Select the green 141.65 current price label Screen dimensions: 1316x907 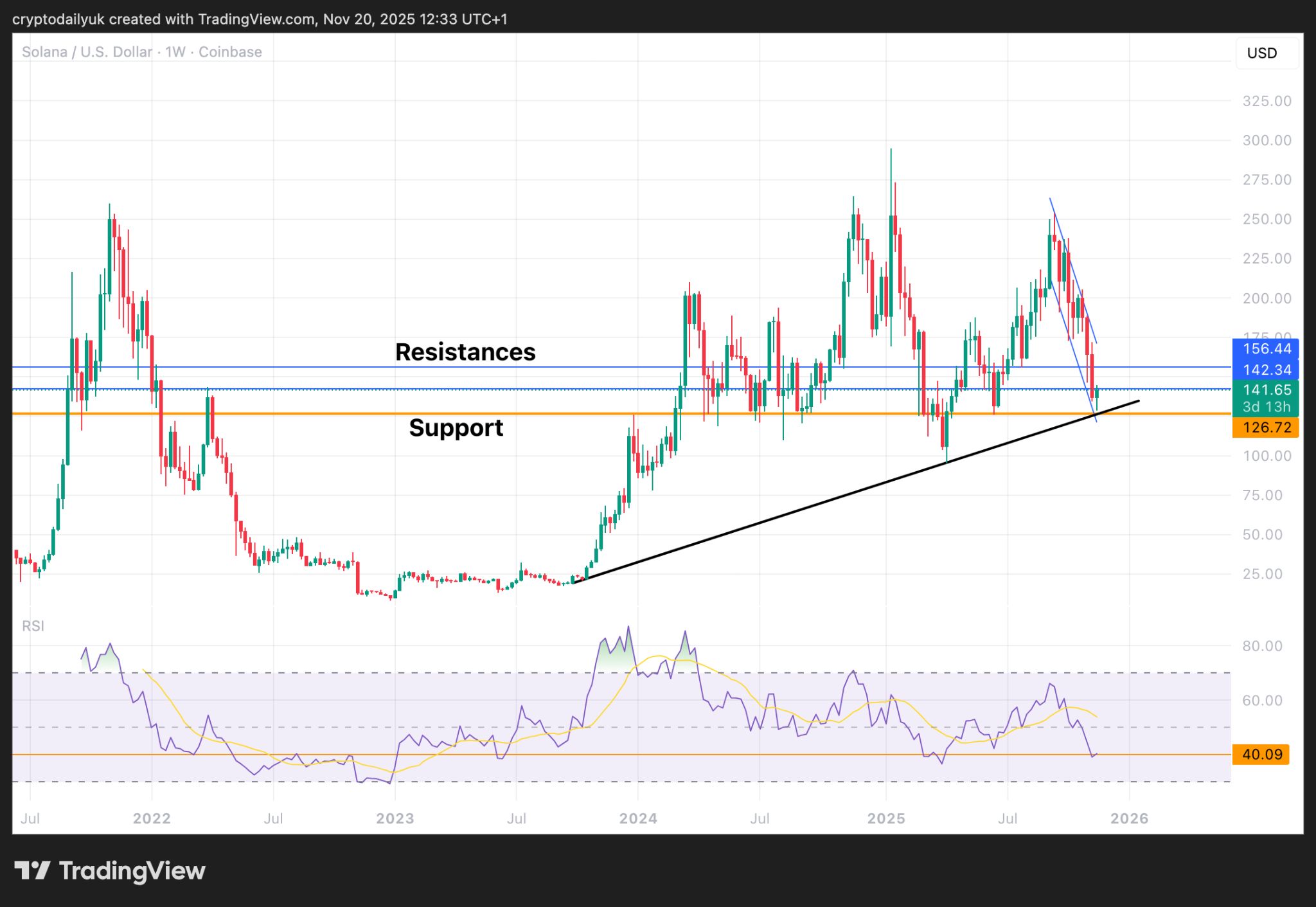tap(1266, 390)
